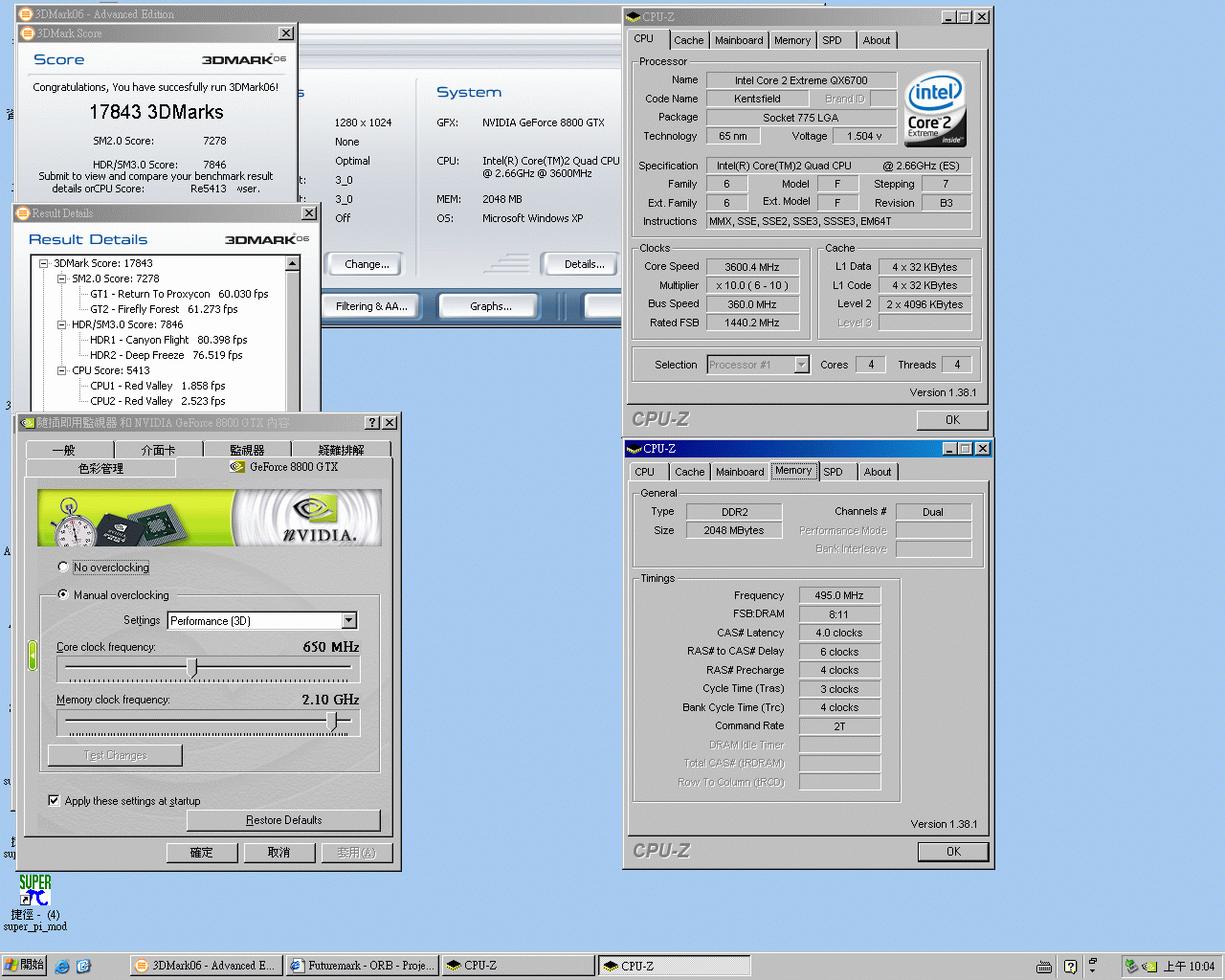1225x980 pixels.
Task: Close the 3DMark Score window
Action: point(286,33)
